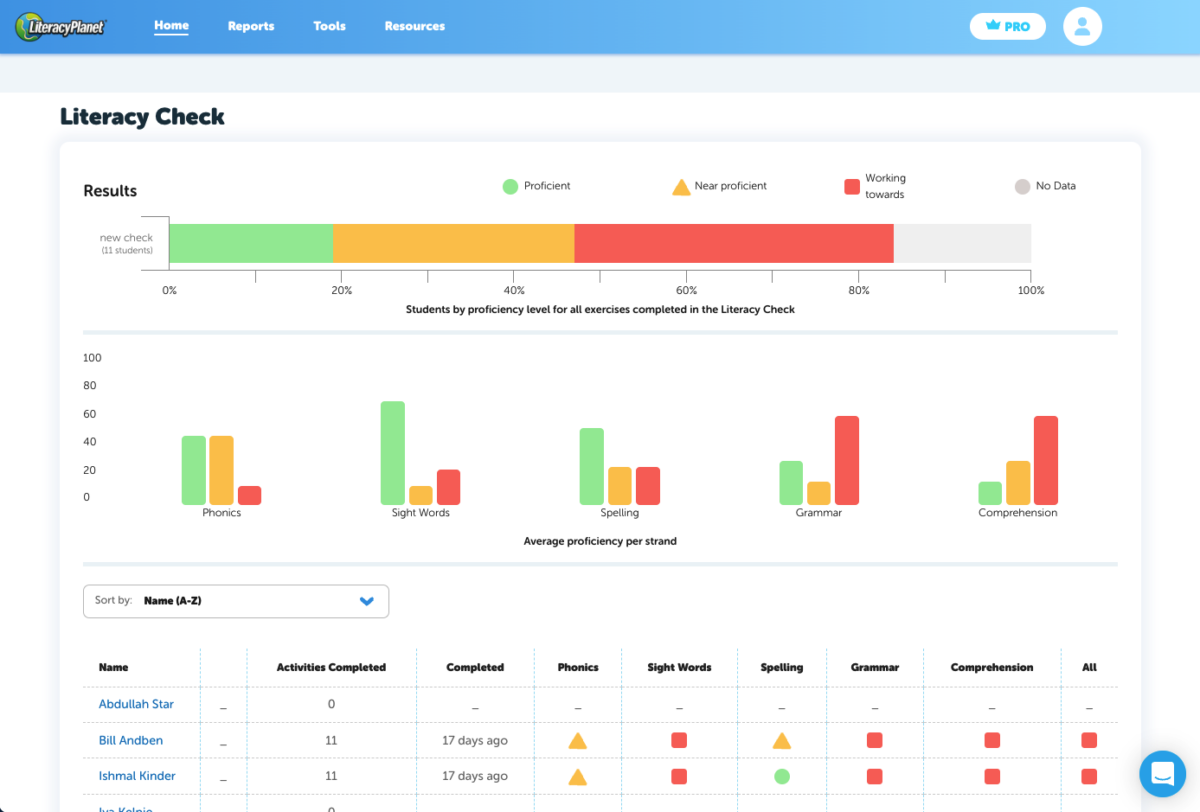Open Abdullah Star's student link

pyautogui.click(x=136, y=704)
